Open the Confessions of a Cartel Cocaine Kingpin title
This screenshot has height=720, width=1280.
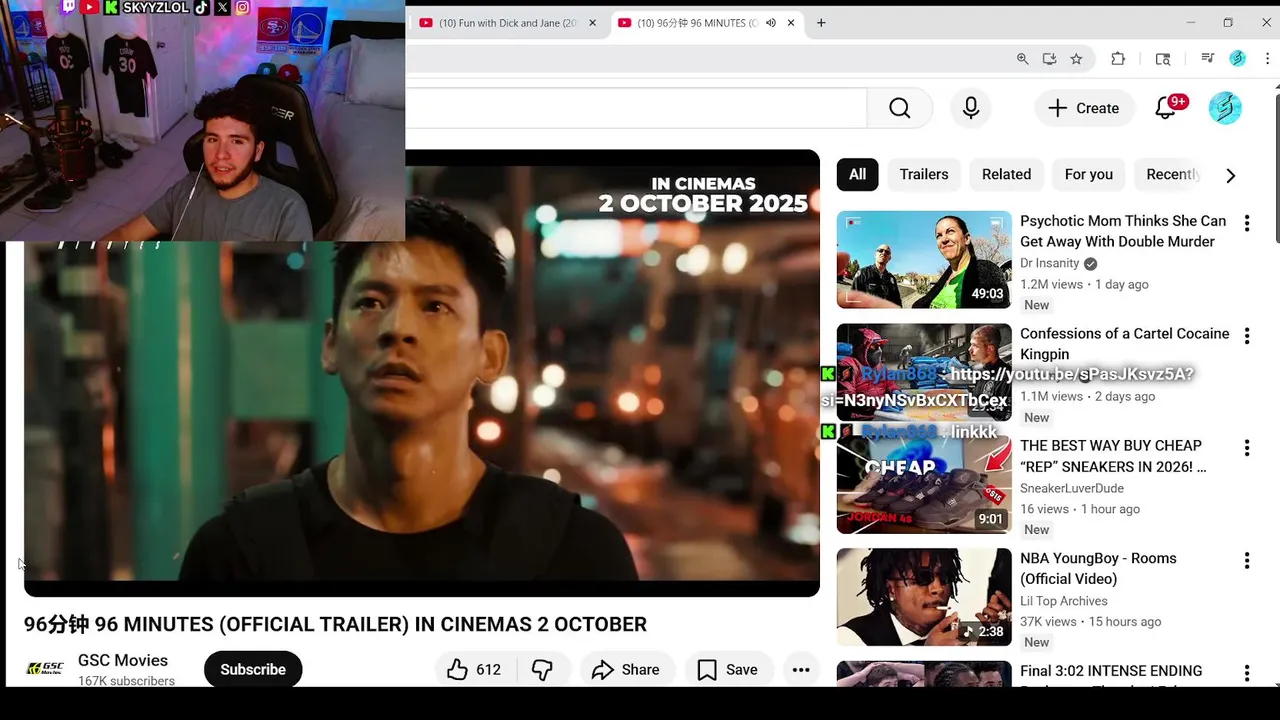[1124, 344]
